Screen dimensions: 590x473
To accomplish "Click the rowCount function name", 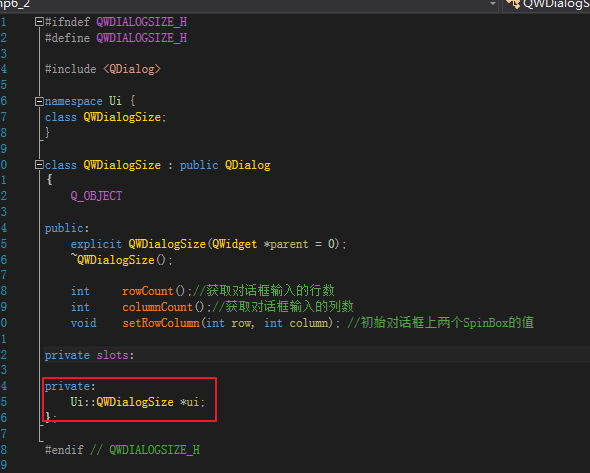I will pos(148,291).
